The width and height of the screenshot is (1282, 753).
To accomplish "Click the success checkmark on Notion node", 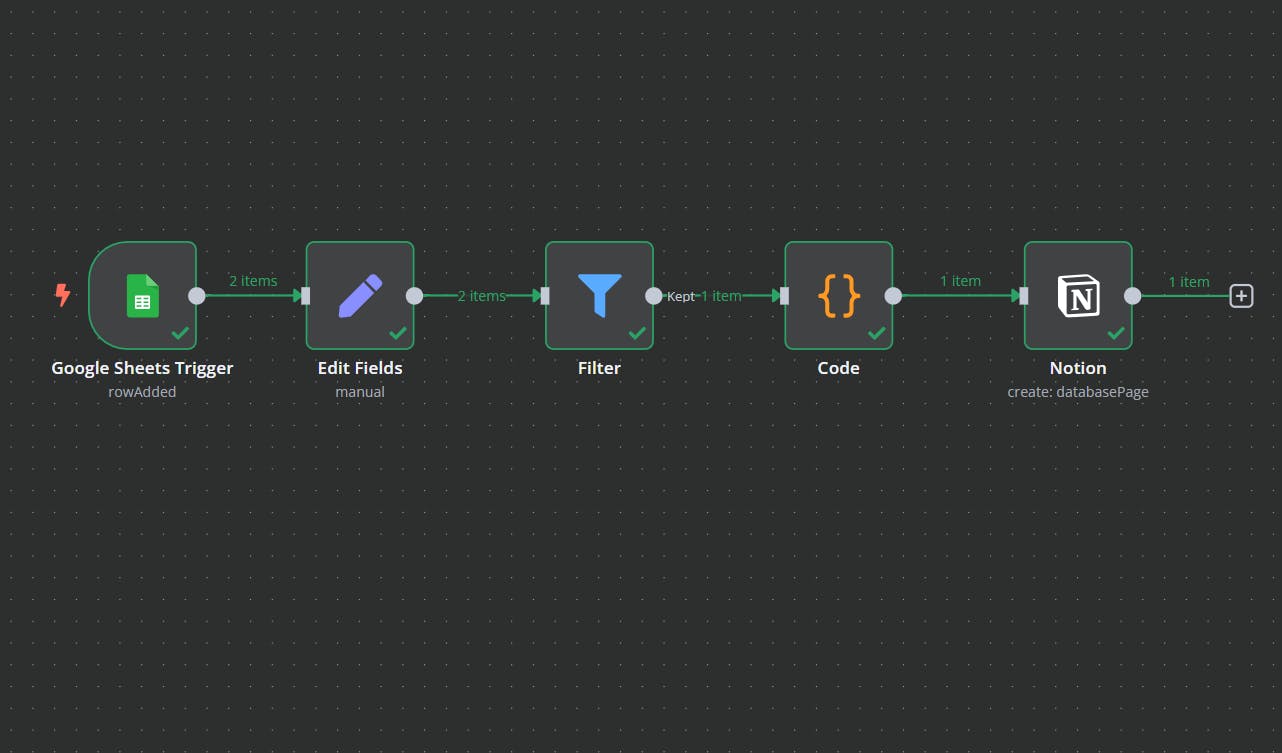I will pos(1116,332).
